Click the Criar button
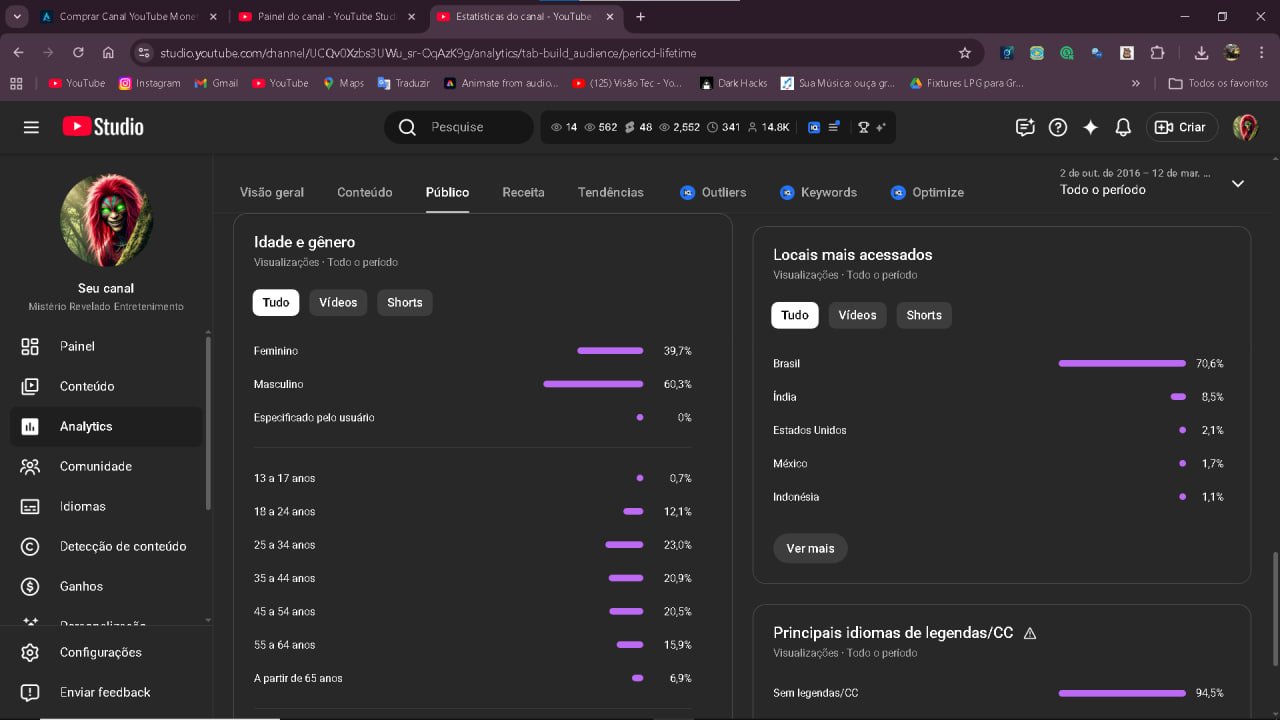This screenshot has width=1280, height=720. point(1182,127)
